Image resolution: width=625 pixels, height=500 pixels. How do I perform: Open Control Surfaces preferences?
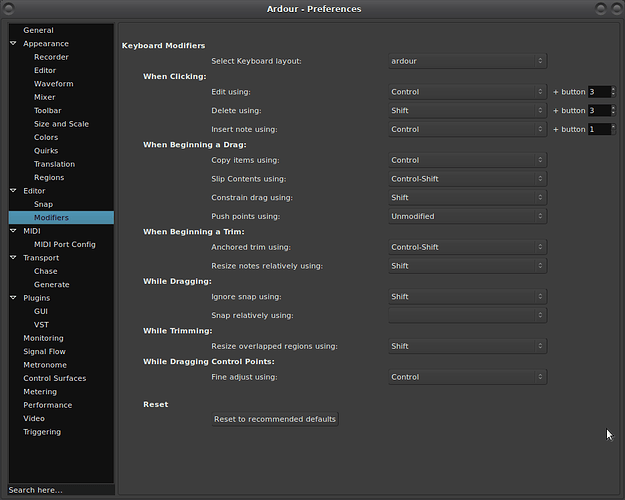pos(54,378)
